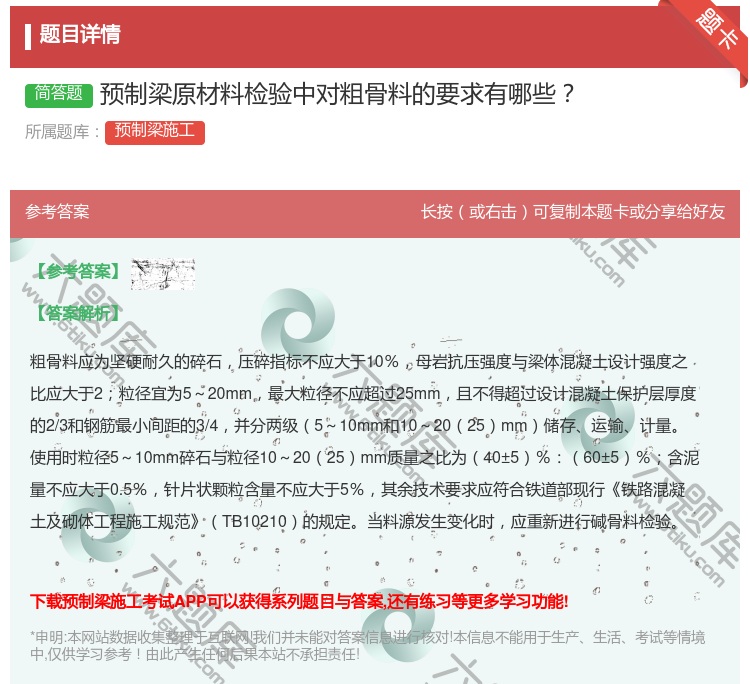Screen dimensions: 750x684
Task: Click the grey *申明 disclaimer text
Action: pyautogui.click(x=367, y=645)
